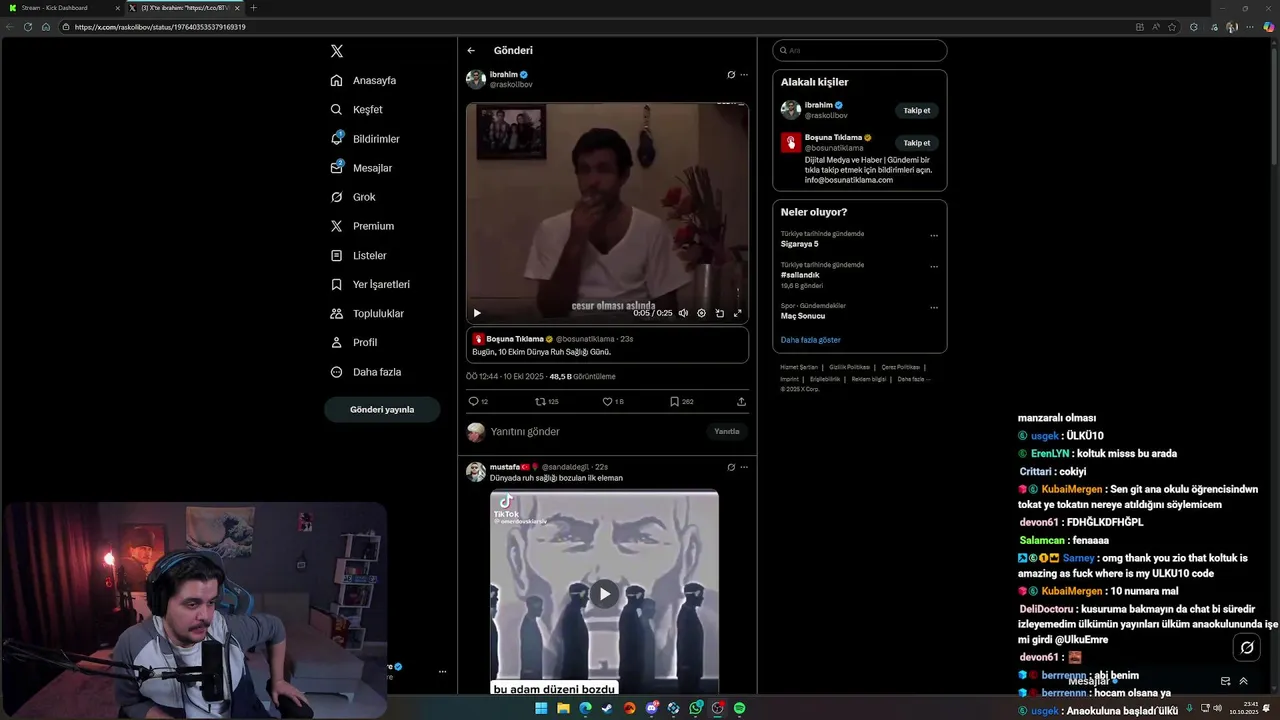This screenshot has height=720, width=1280.
Task: Open Mesajlar in the sidebar
Action: click(x=362, y=168)
